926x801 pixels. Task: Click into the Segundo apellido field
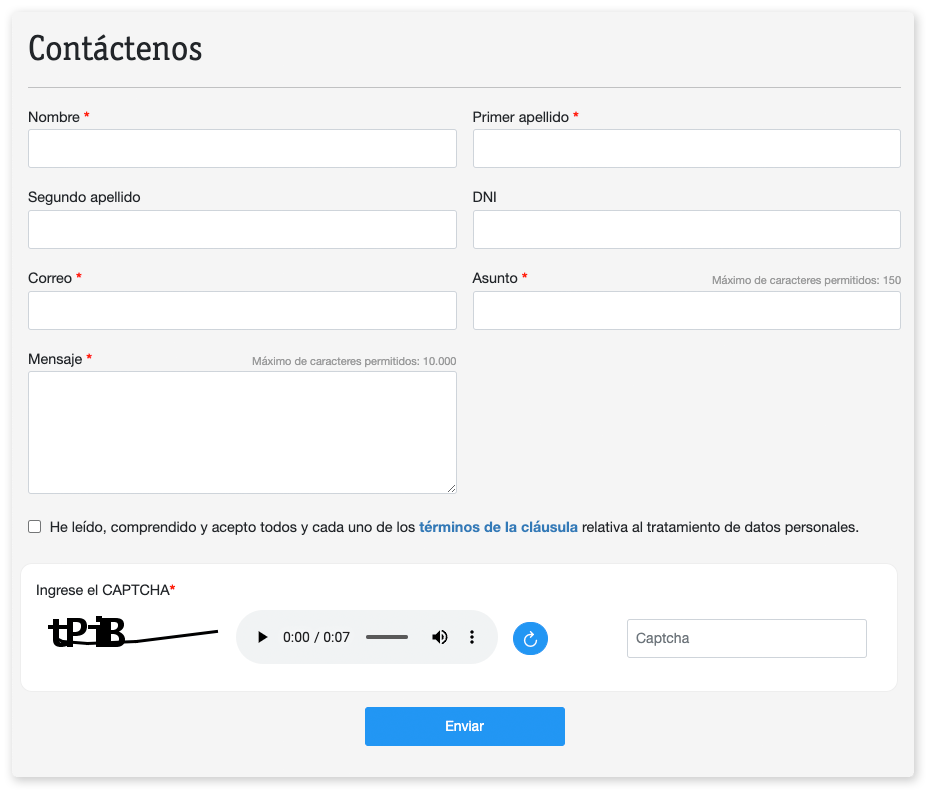pyautogui.click(x=242, y=229)
